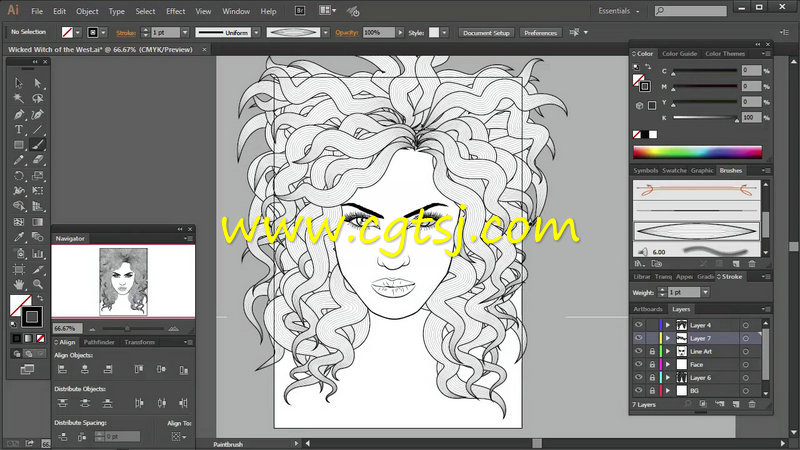Click the Stroke label link in control bar
This screenshot has height=450, width=800.
click(126, 33)
